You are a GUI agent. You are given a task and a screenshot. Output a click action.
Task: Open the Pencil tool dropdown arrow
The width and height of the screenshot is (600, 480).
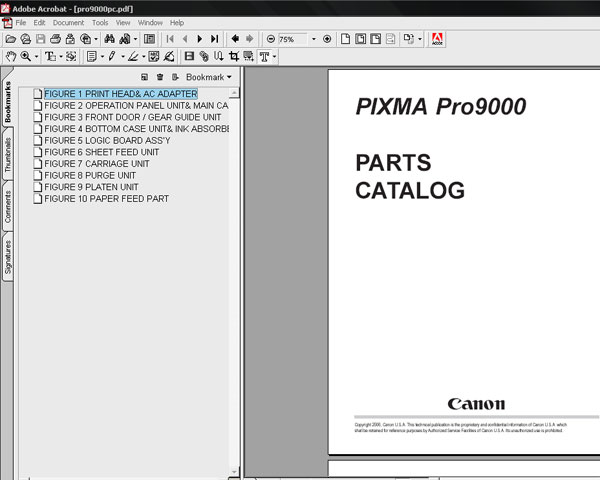[123, 57]
